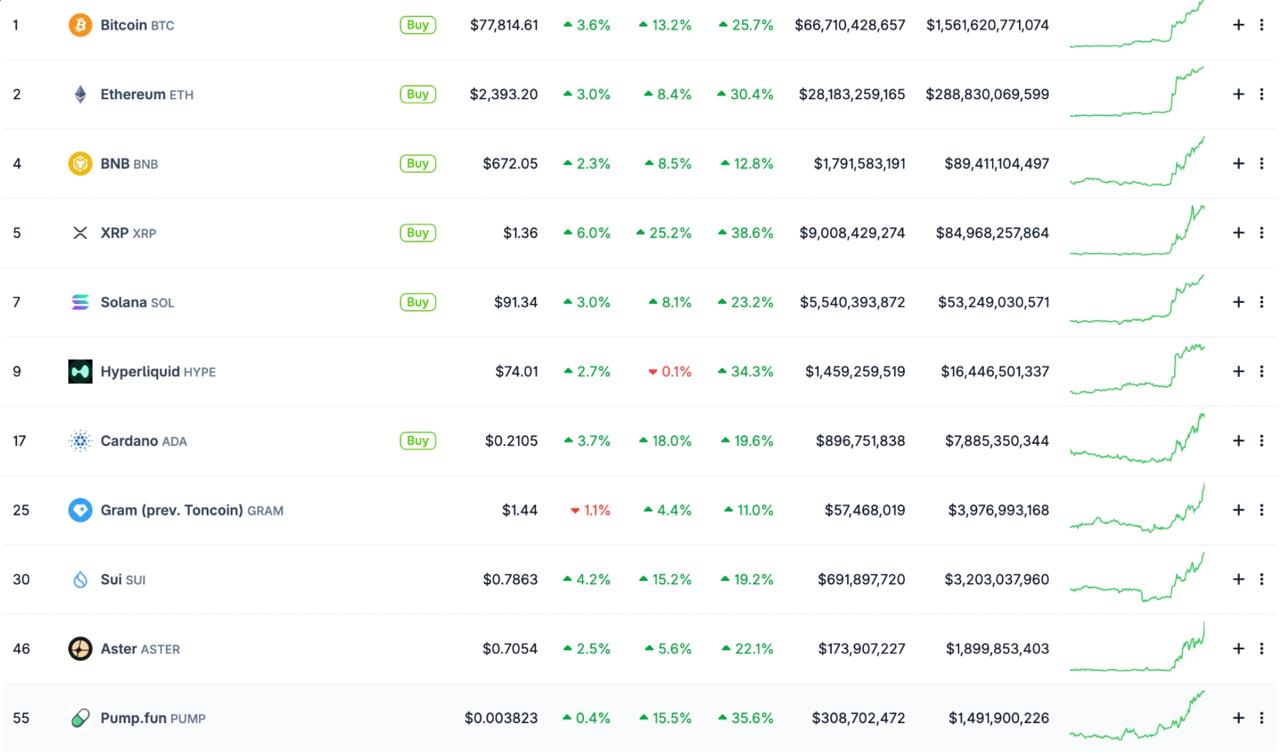Add Sui to watchlist with plus icon
This screenshot has width=1280, height=752.
[1238, 579]
